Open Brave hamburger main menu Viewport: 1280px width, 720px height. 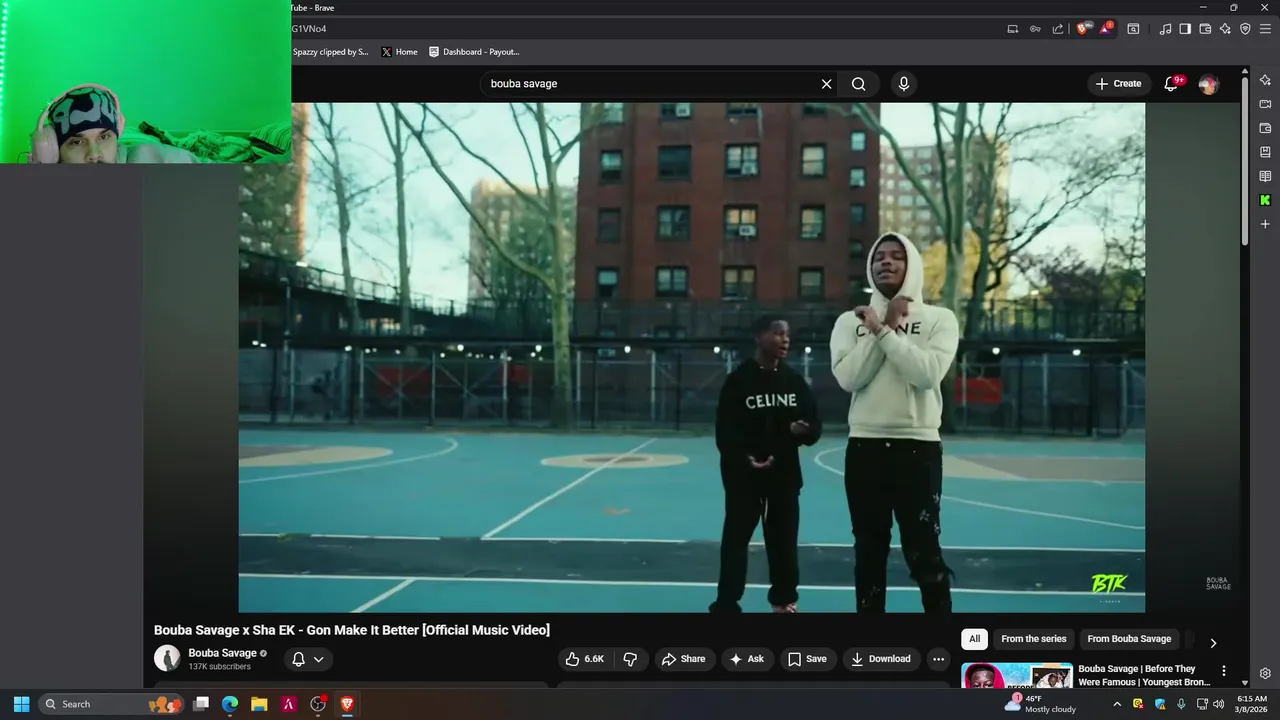(x=1265, y=29)
